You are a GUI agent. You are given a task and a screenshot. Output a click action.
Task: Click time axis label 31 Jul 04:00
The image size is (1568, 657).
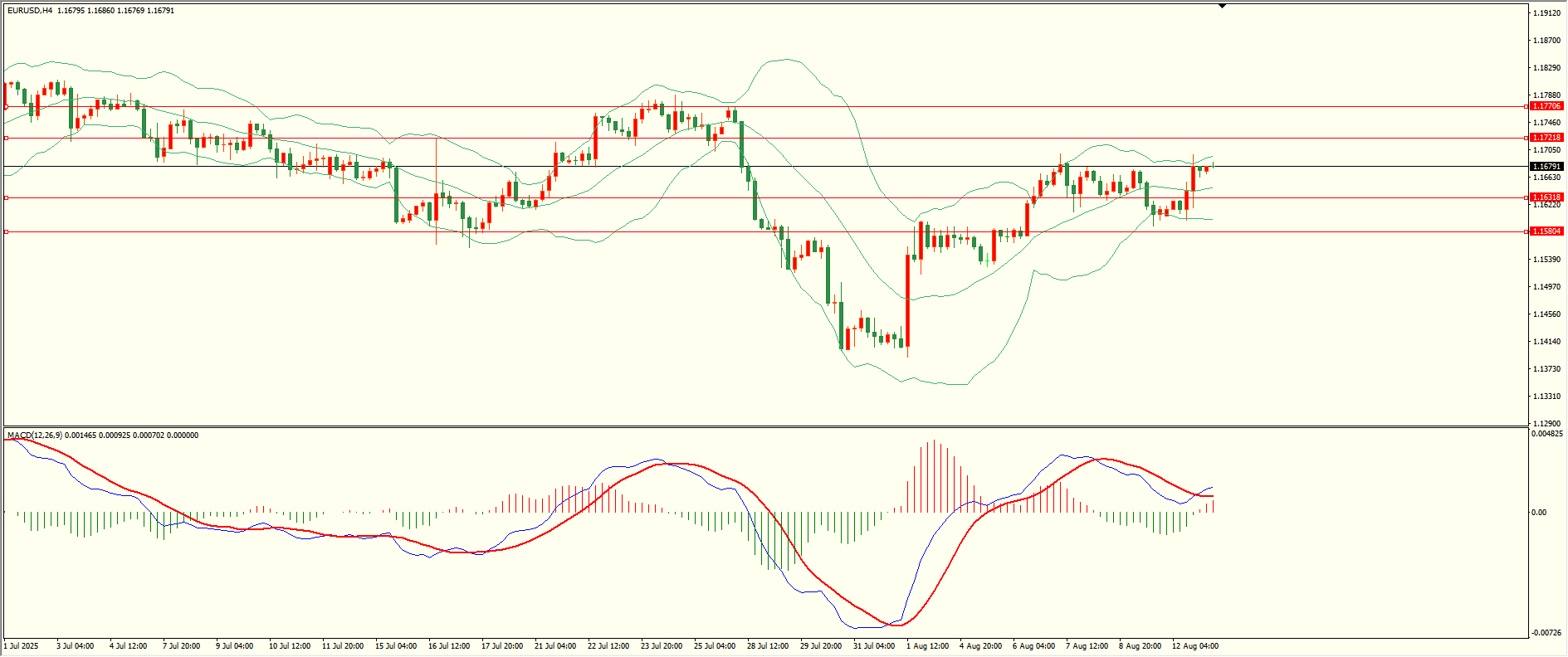(x=874, y=646)
